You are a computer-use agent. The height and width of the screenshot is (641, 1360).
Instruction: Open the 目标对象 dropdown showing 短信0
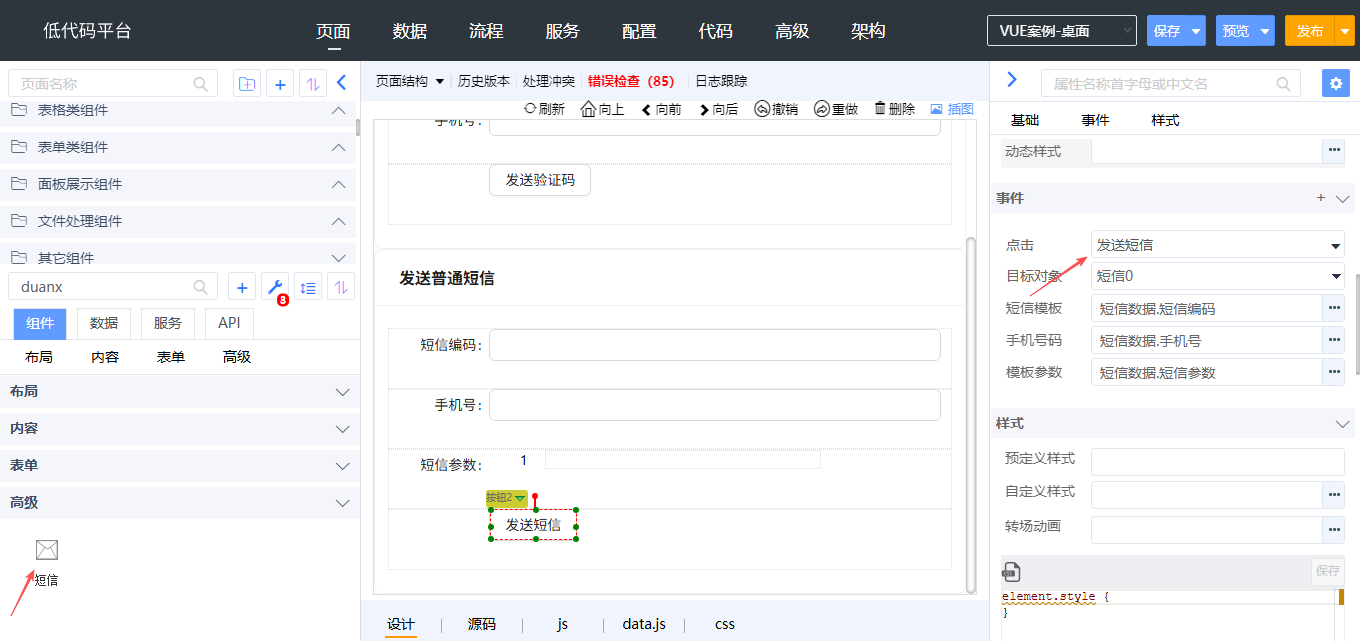pyautogui.click(x=1217, y=277)
